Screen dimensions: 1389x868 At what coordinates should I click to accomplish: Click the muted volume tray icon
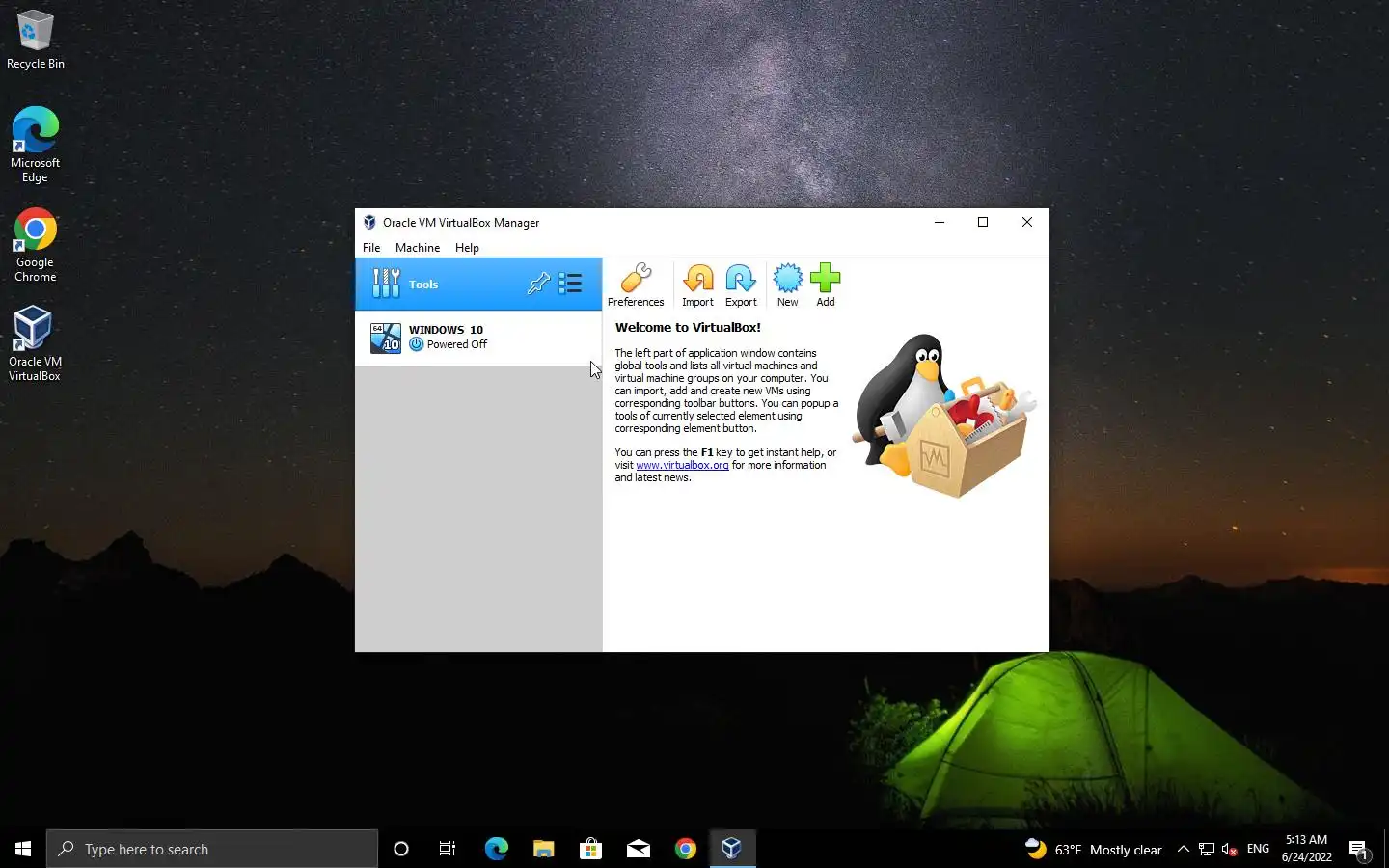coord(1230,850)
